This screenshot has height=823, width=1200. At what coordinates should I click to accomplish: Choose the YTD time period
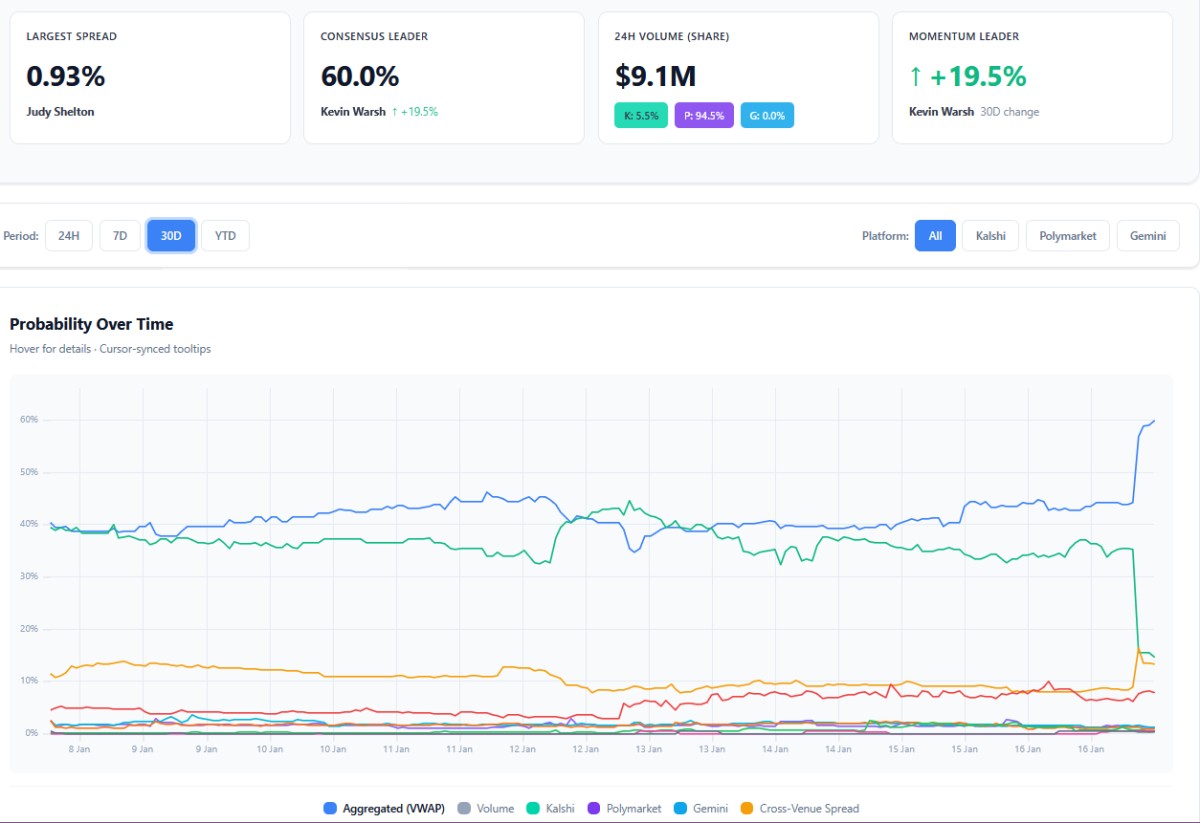[x=225, y=236]
